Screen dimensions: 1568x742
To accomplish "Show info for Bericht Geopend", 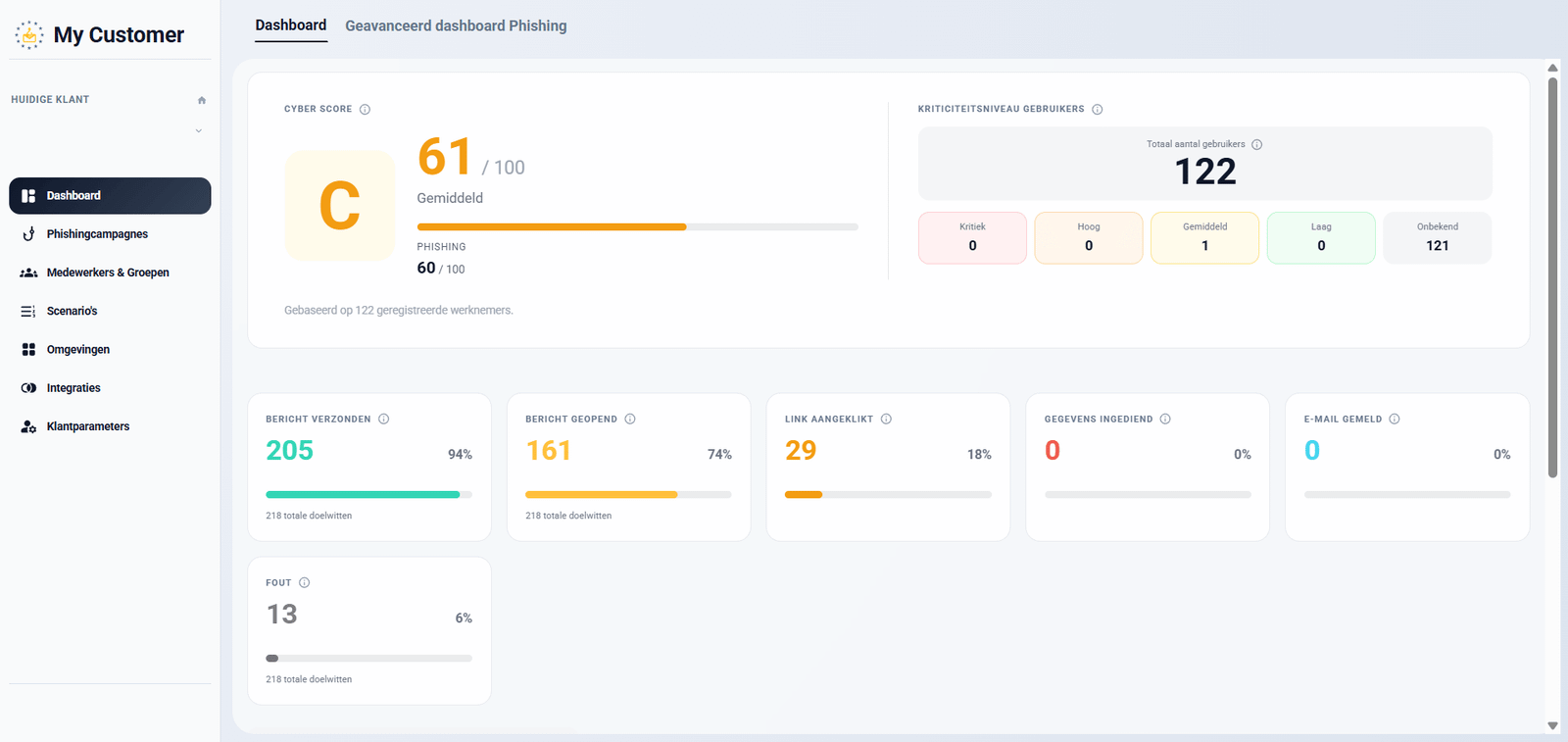I will (630, 420).
